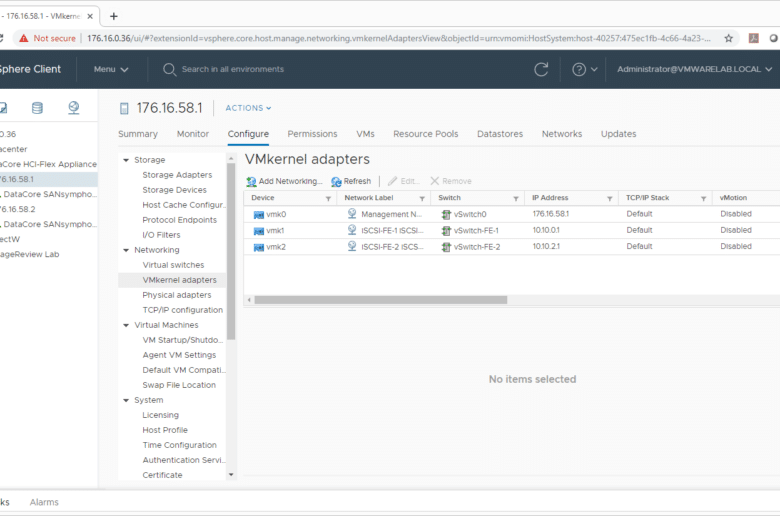This screenshot has height=516, width=780.
Task: Click the browser address bar URL
Action: [x=398, y=38]
